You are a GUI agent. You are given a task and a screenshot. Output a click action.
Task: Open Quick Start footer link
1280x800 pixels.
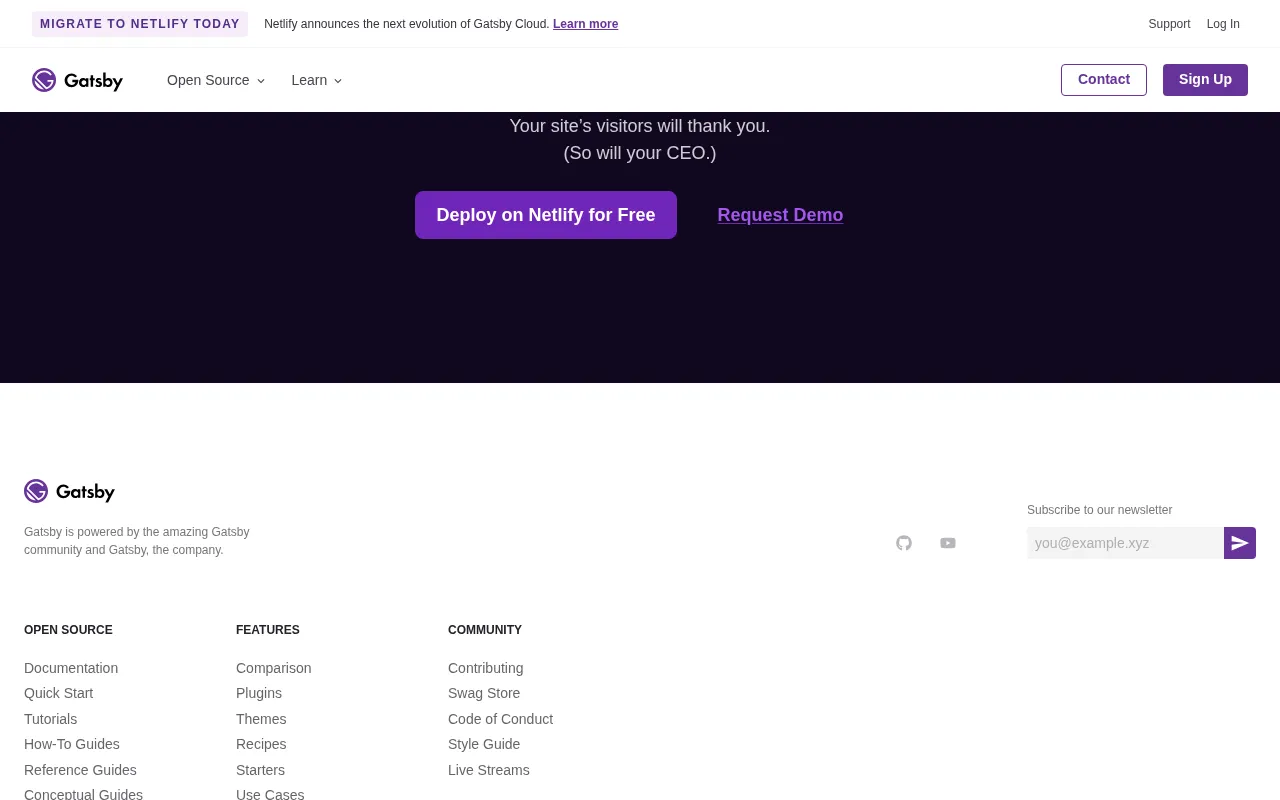58,693
